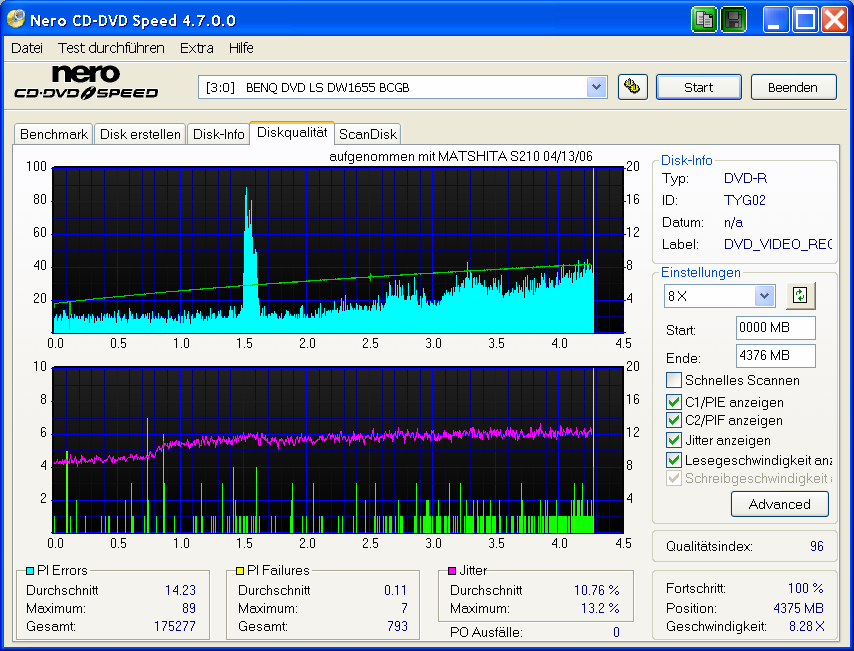Click the first green screenshot icon in titlebar
The width and height of the screenshot is (854, 651).
click(704, 18)
